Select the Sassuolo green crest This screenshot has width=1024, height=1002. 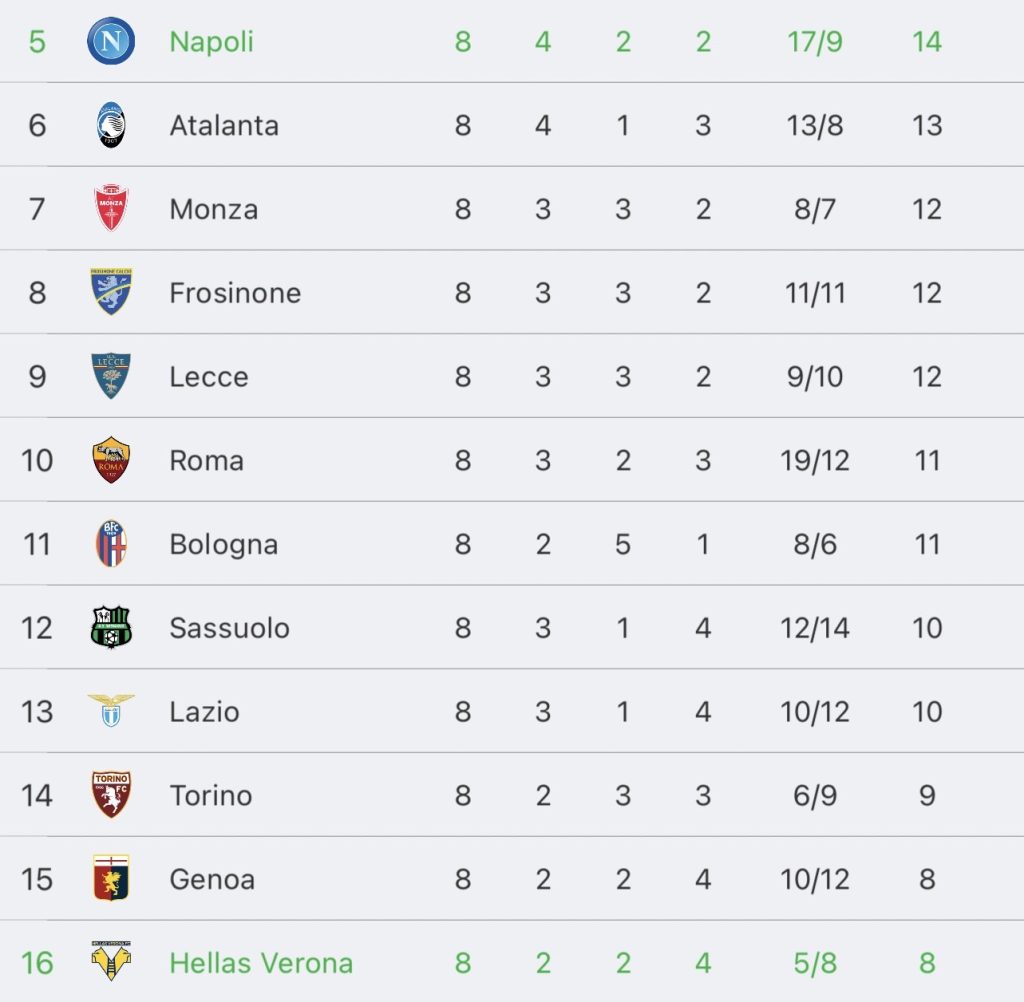pyautogui.click(x=111, y=627)
